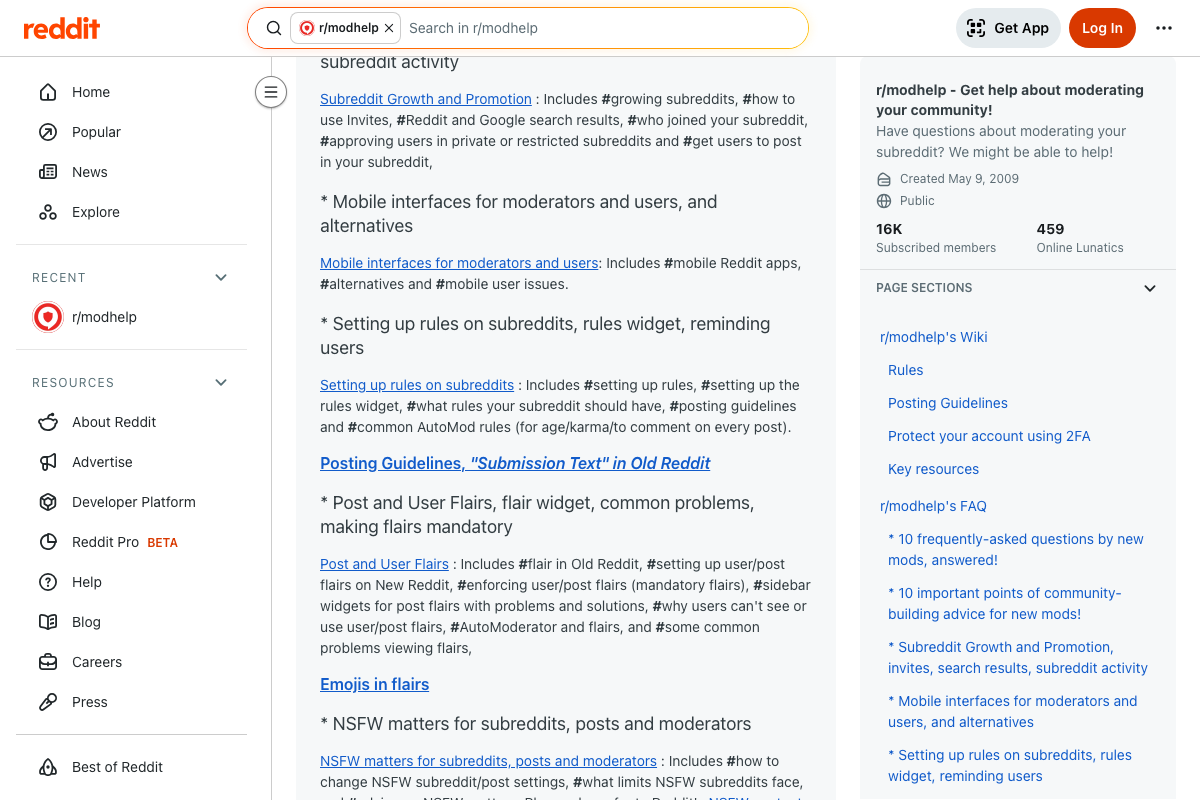Screen dimensions: 1200x800
Task: Open Mobile interfaces for moderators link
Action: (x=459, y=263)
